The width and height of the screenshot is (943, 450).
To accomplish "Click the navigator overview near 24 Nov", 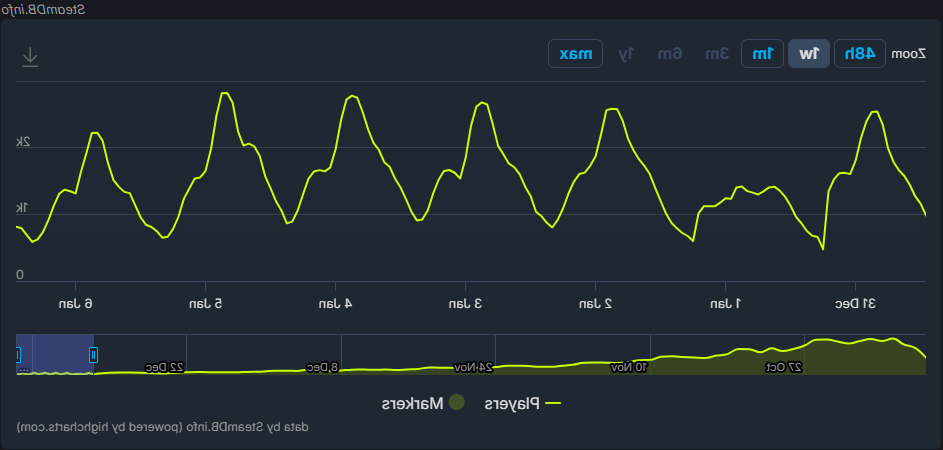I will [474, 367].
